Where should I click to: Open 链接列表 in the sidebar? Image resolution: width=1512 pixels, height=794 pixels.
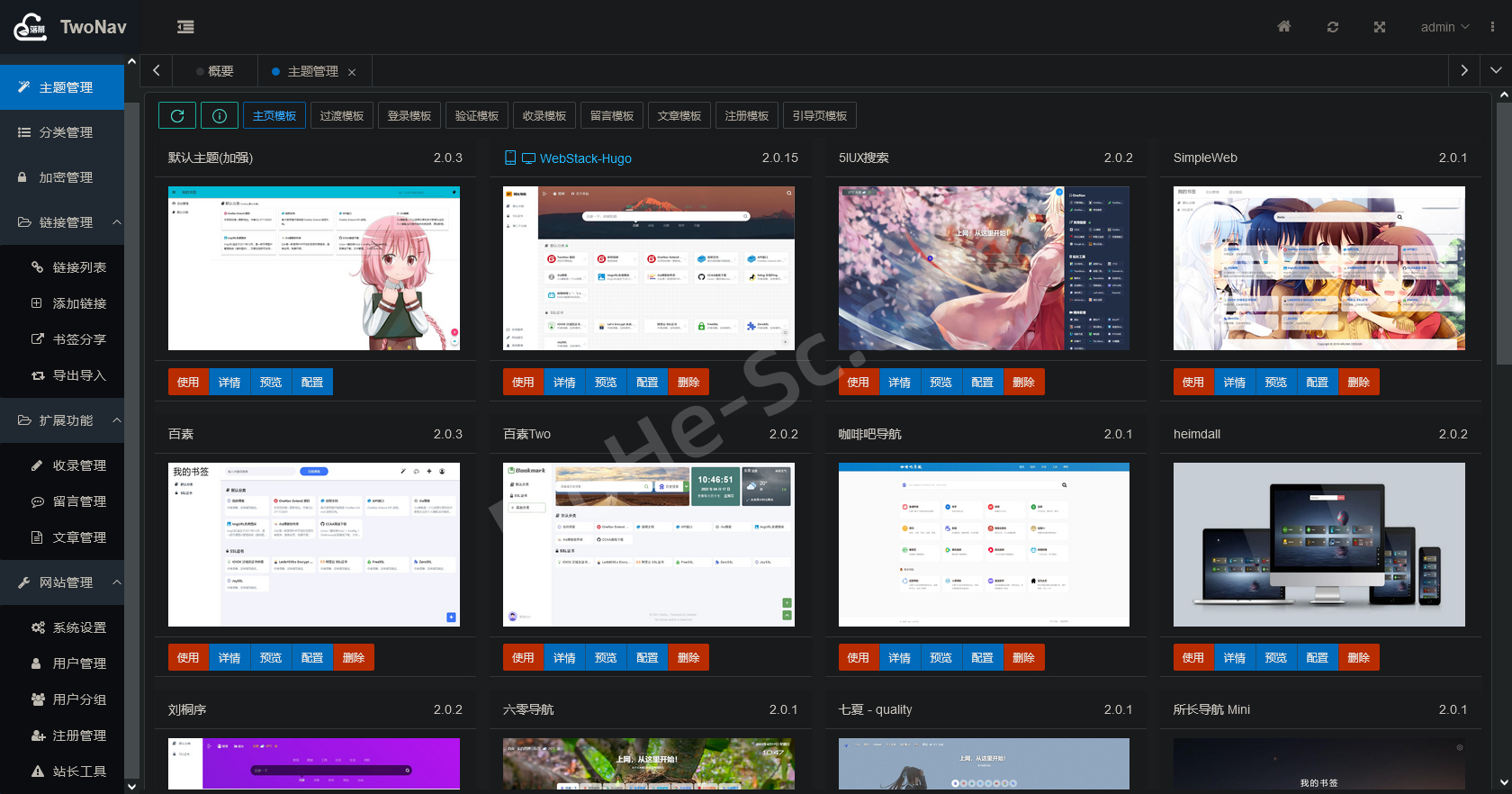click(x=62, y=267)
